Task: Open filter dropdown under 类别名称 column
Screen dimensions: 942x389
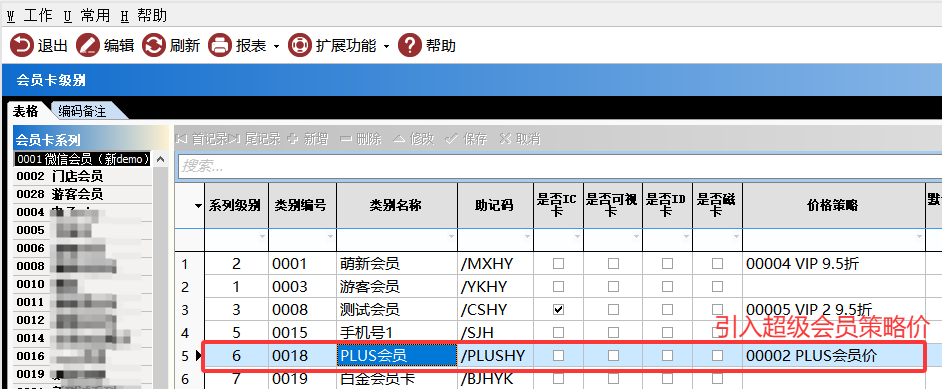Action: coord(452,238)
